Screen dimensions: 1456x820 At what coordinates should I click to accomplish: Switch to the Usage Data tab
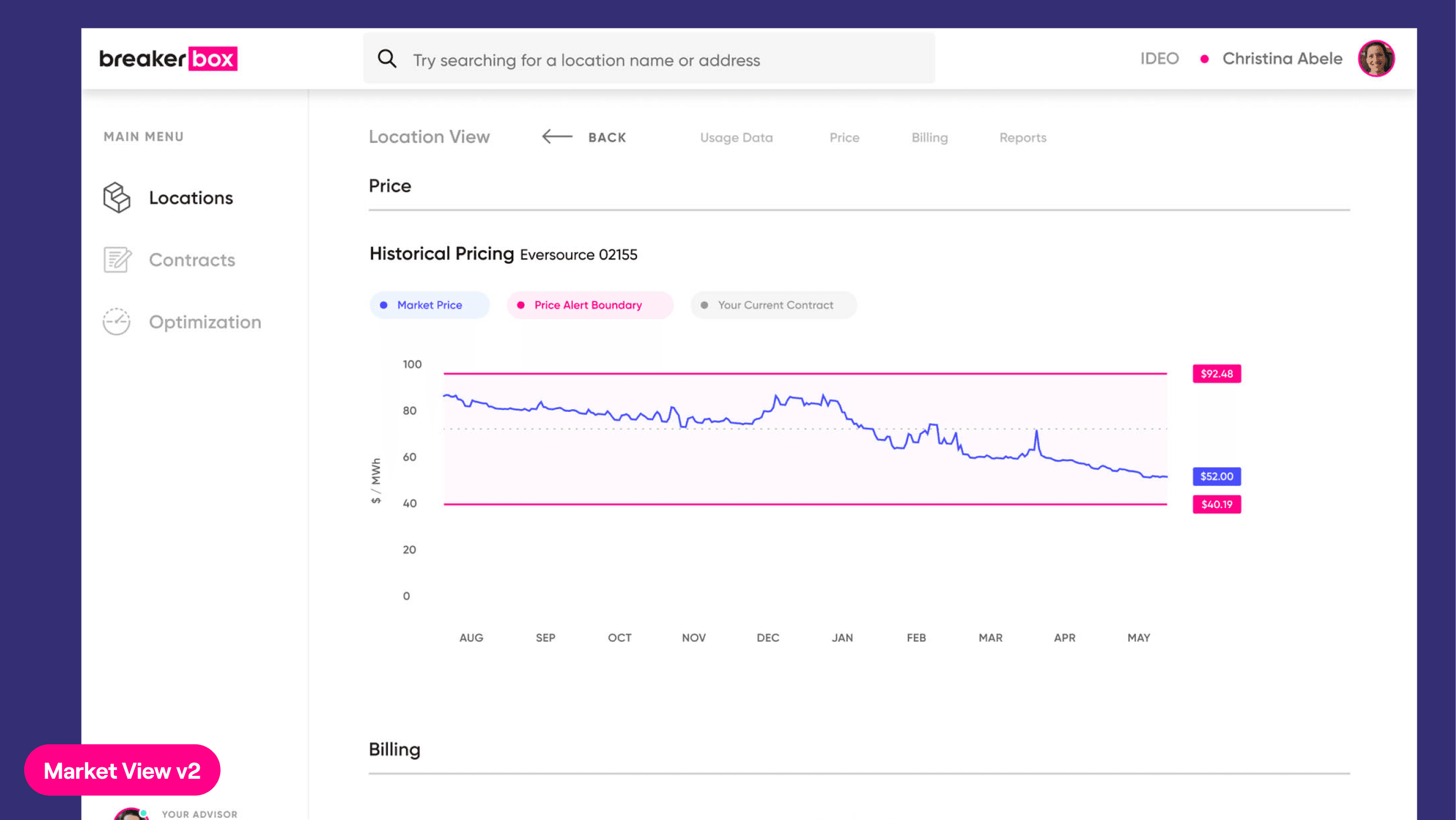coord(736,137)
